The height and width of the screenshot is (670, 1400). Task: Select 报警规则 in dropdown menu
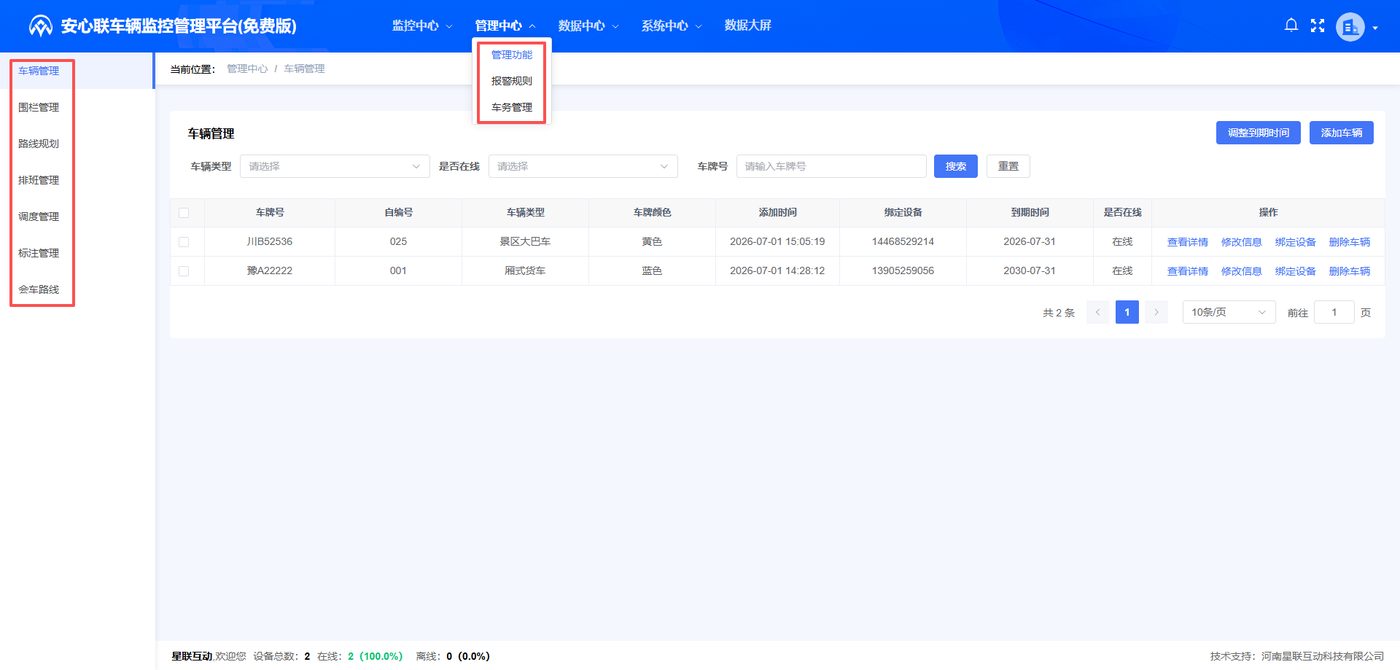point(511,81)
